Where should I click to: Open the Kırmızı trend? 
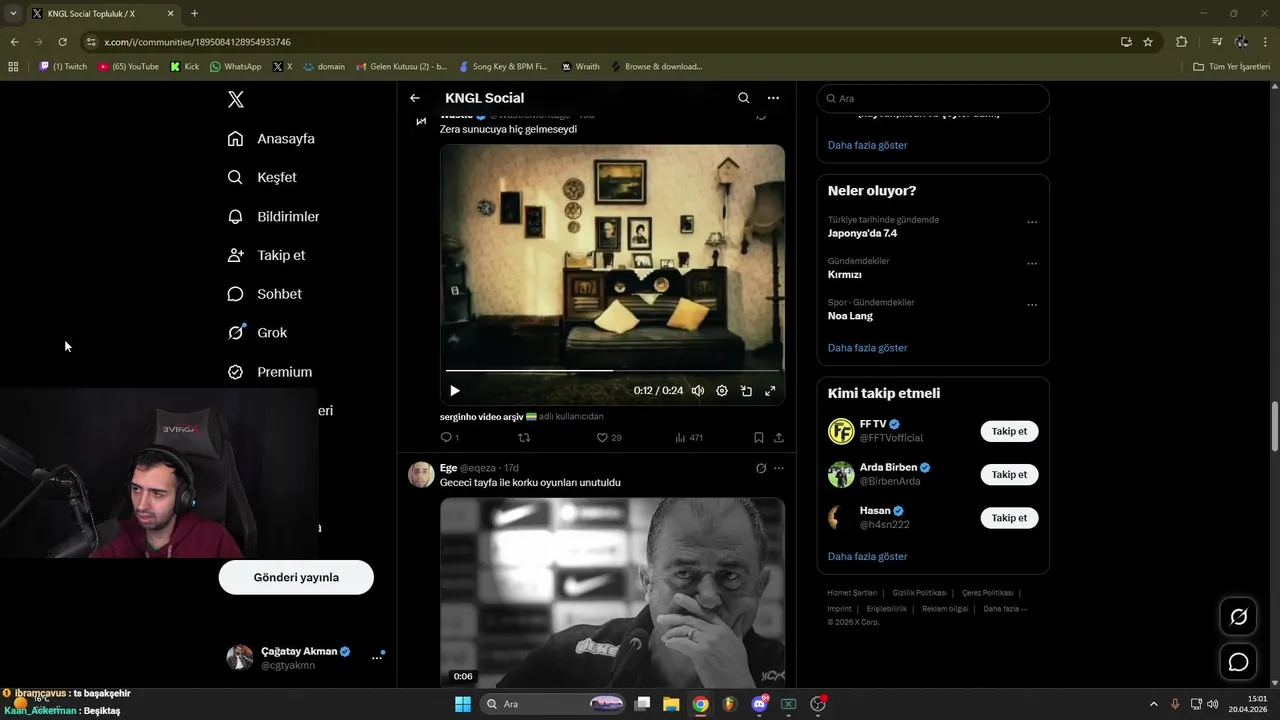click(x=845, y=274)
